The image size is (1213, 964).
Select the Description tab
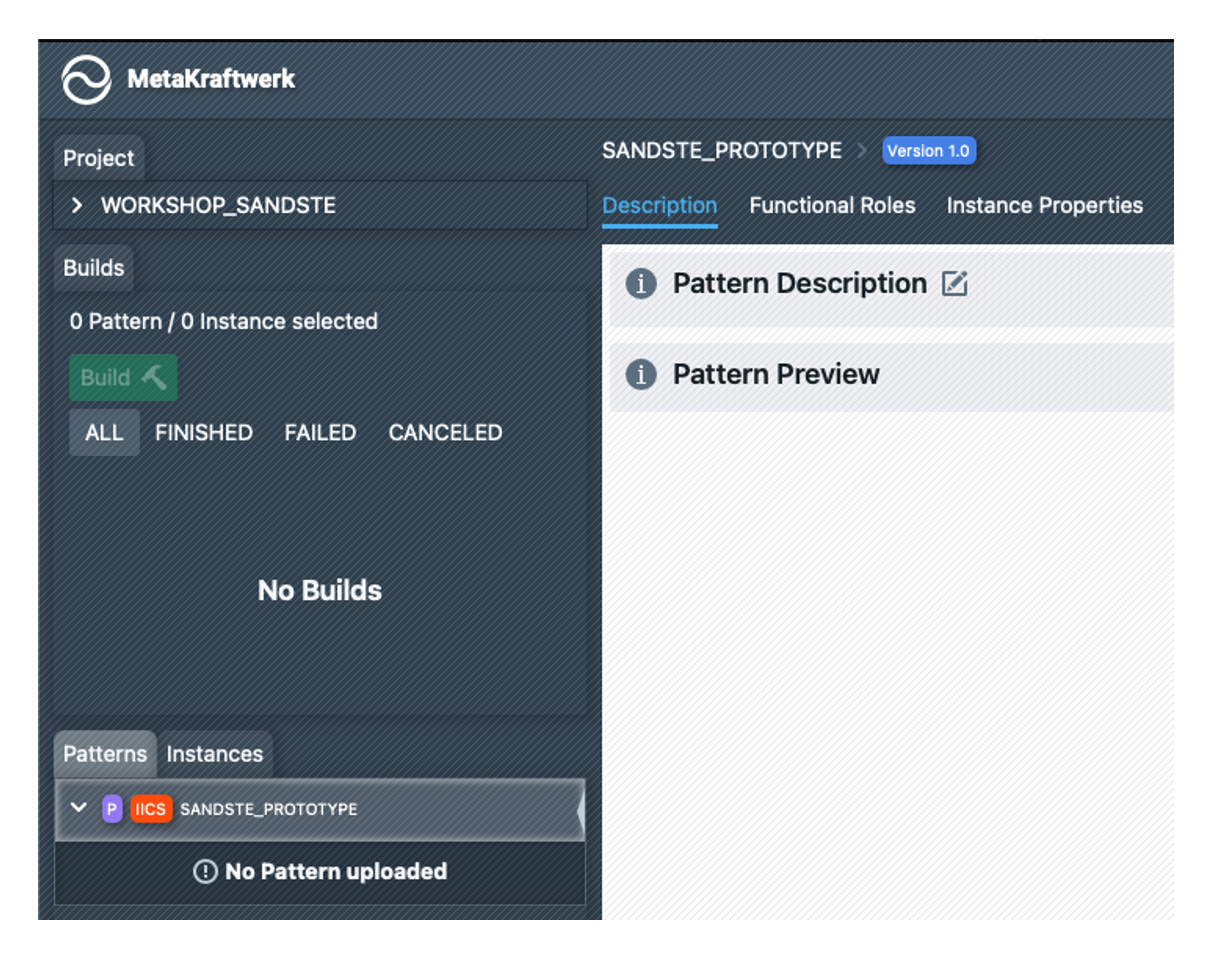(660, 206)
